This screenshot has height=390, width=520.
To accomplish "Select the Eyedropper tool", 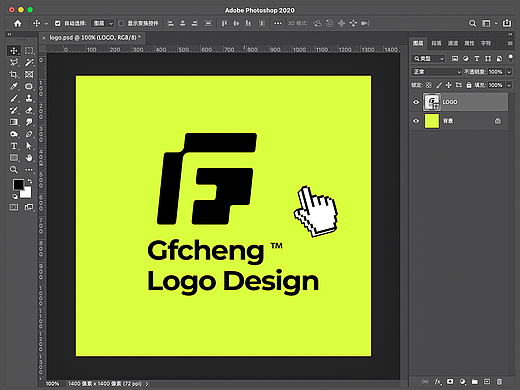I will tap(14, 86).
